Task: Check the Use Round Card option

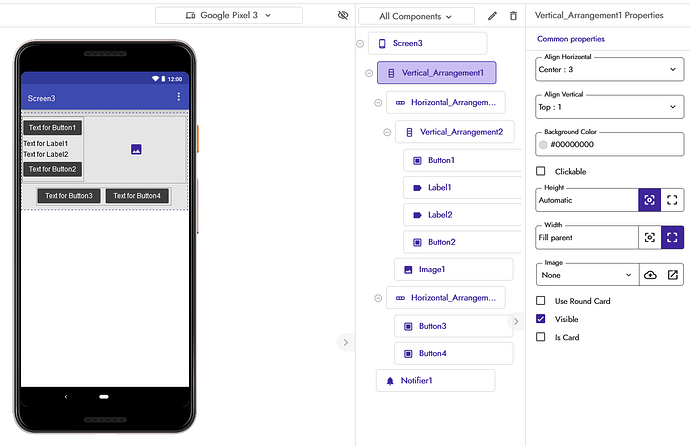Action: coord(542,301)
